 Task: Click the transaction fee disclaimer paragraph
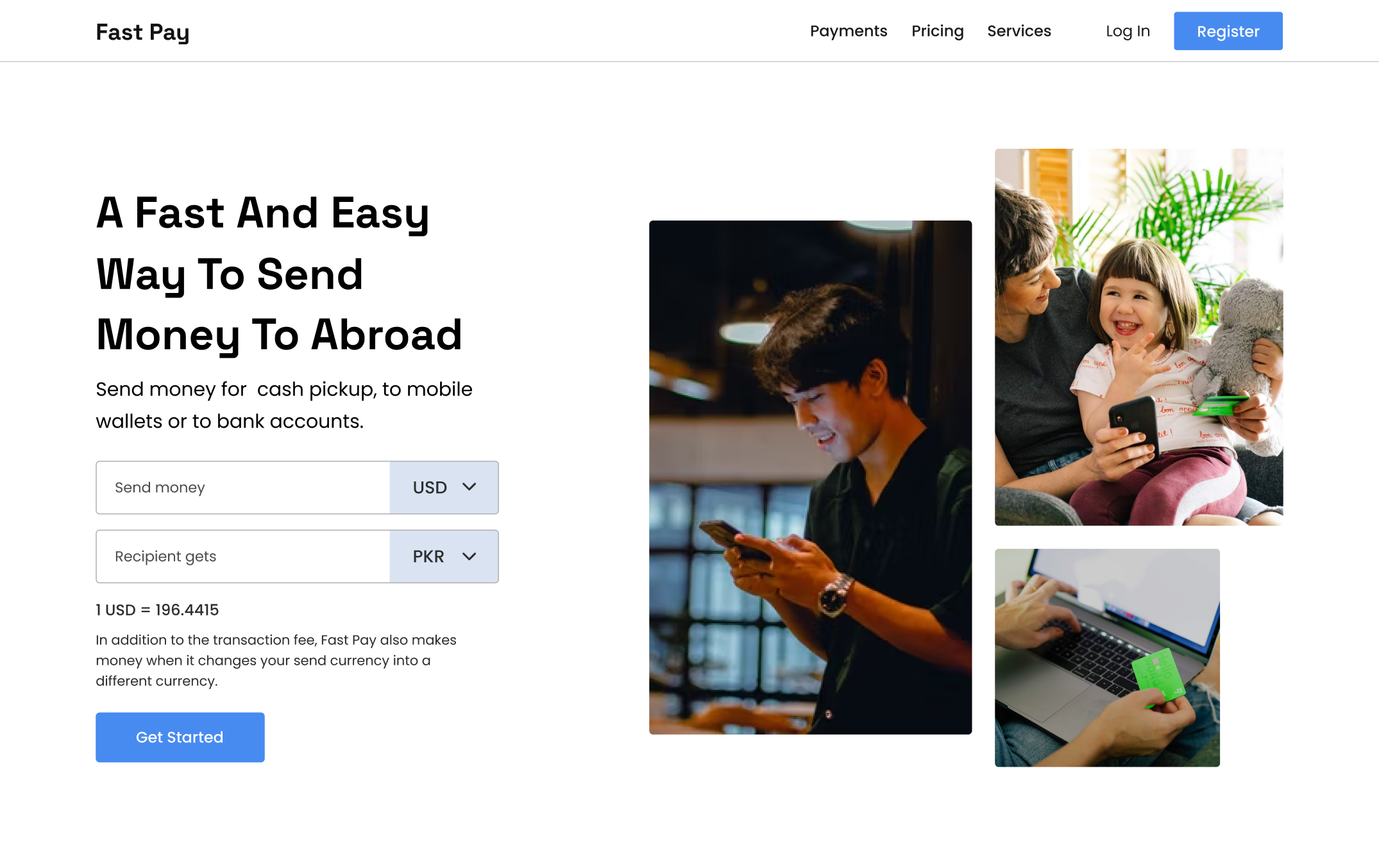[x=276, y=660]
